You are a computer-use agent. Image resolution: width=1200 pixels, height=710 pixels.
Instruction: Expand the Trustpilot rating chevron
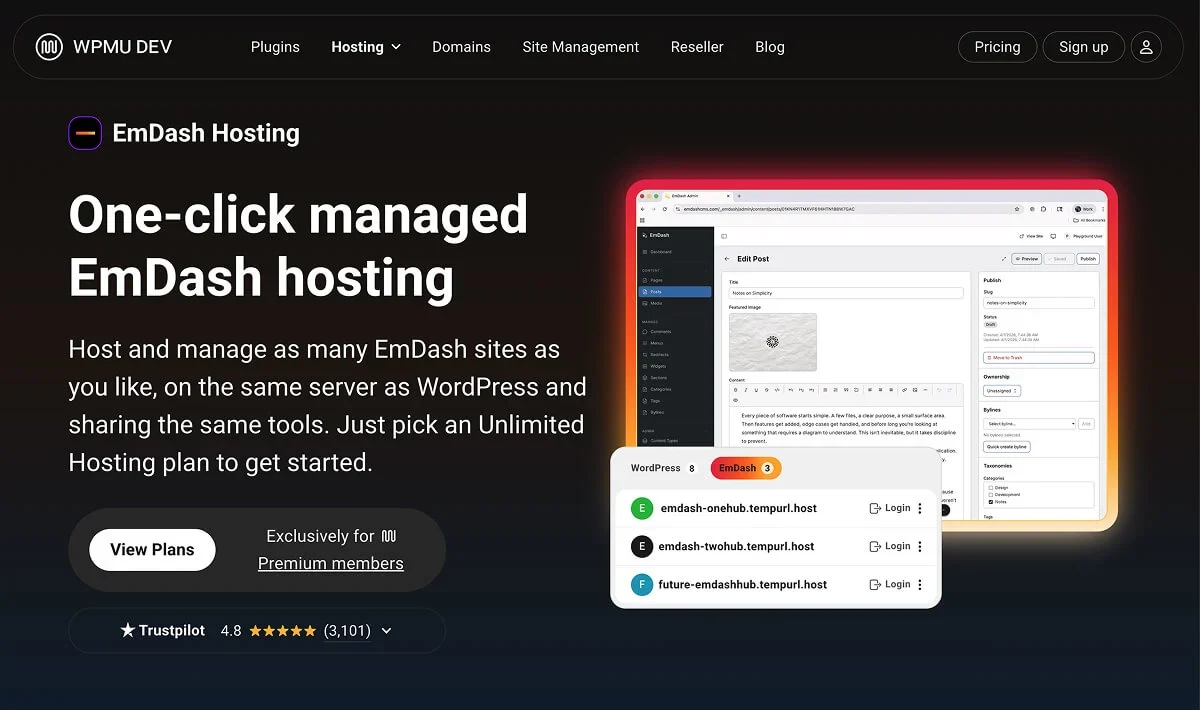point(387,631)
